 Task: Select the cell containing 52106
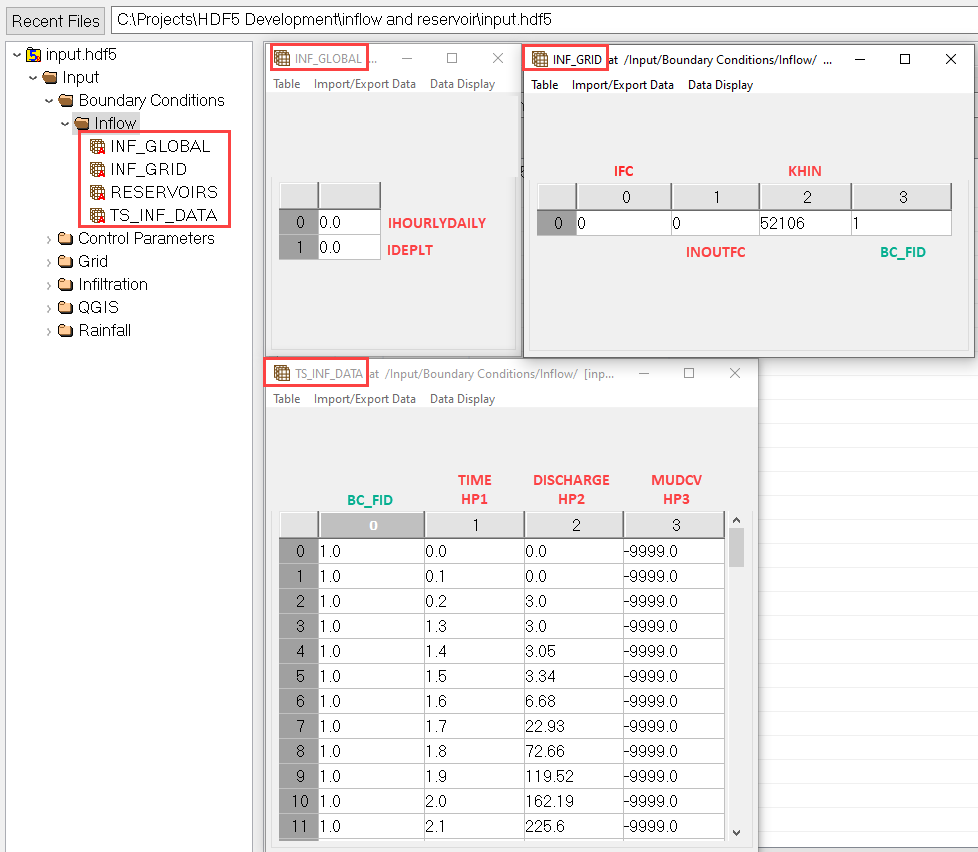click(804, 224)
